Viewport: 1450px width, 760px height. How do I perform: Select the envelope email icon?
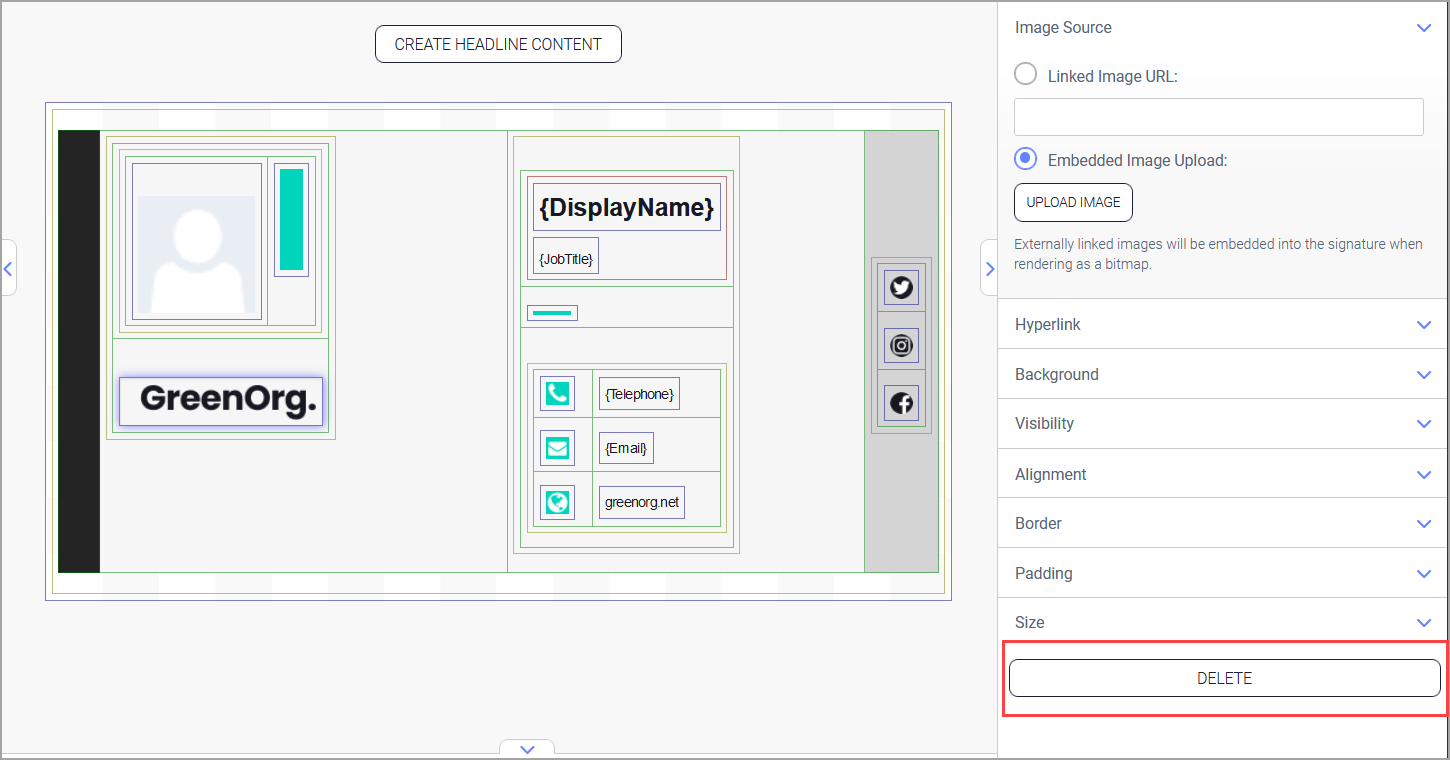coord(557,448)
